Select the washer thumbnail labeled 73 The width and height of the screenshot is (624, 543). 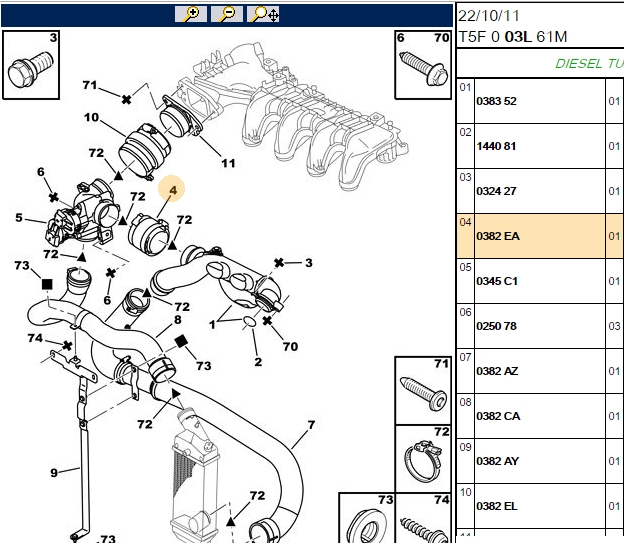click(x=367, y=518)
